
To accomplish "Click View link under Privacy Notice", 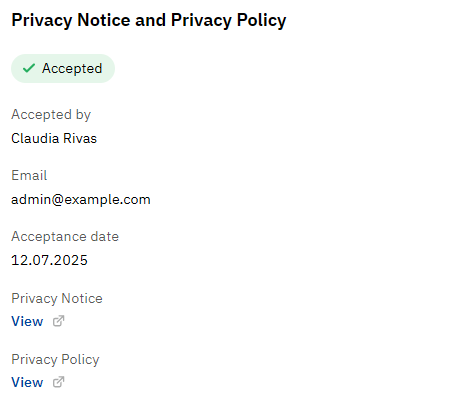I will tap(27, 321).
